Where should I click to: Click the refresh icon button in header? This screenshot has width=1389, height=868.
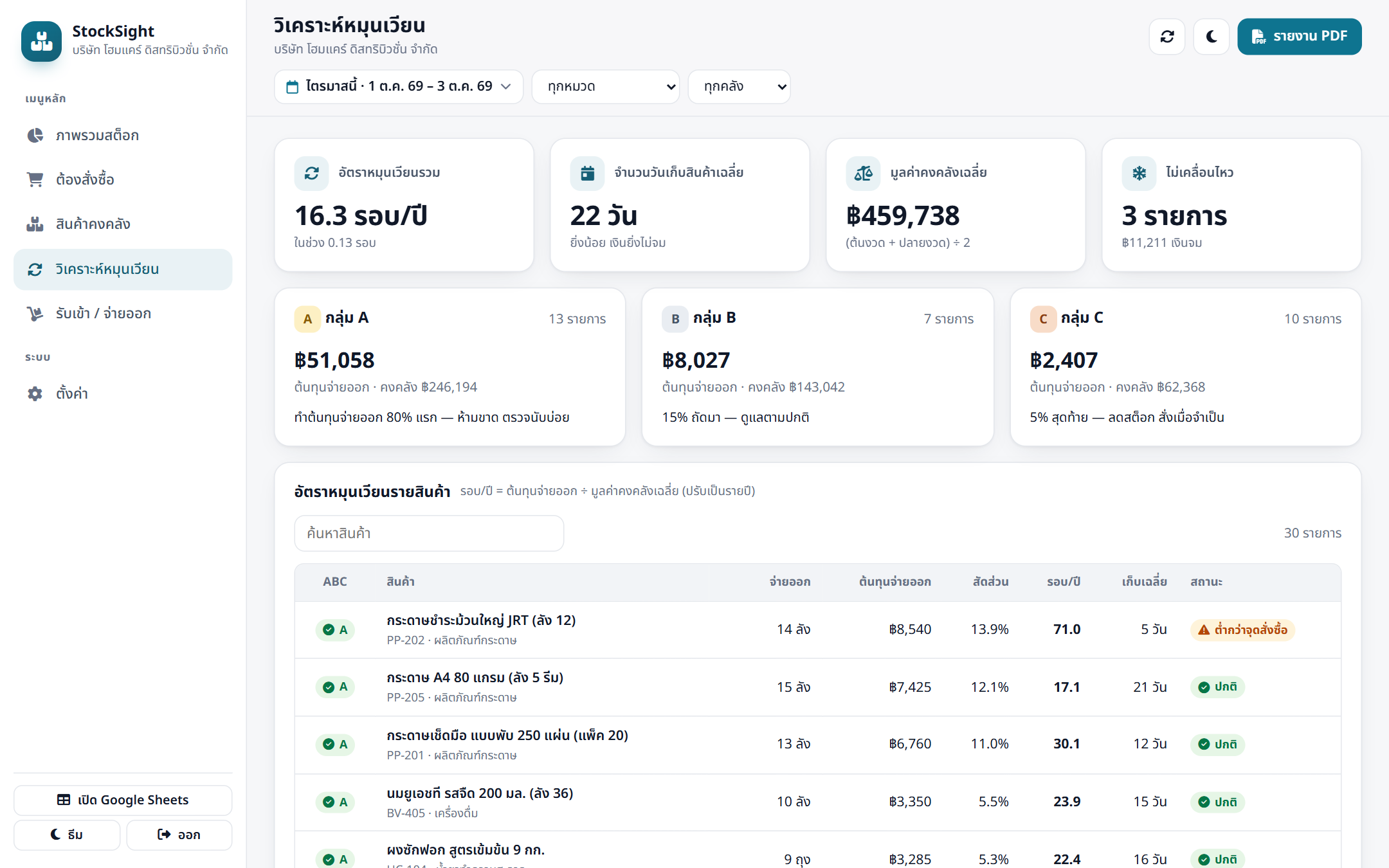[x=1167, y=37]
